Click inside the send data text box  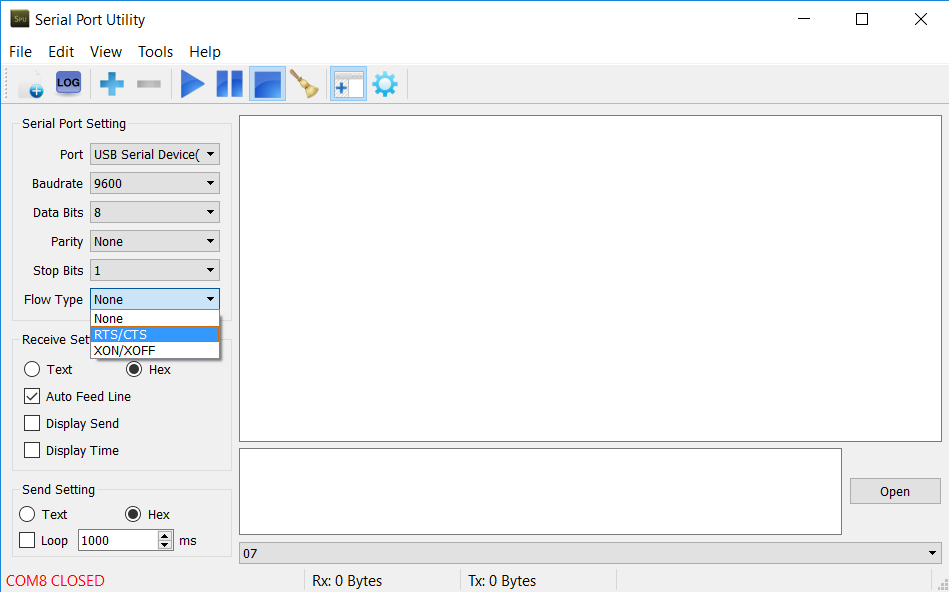[540, 492]
